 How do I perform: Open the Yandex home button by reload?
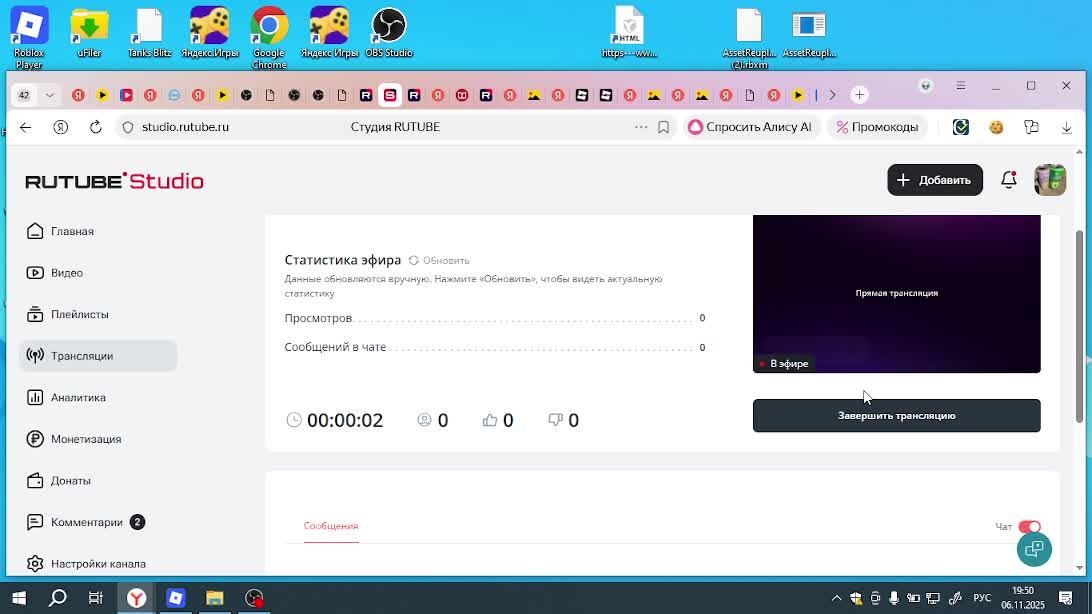pos(61,127)
